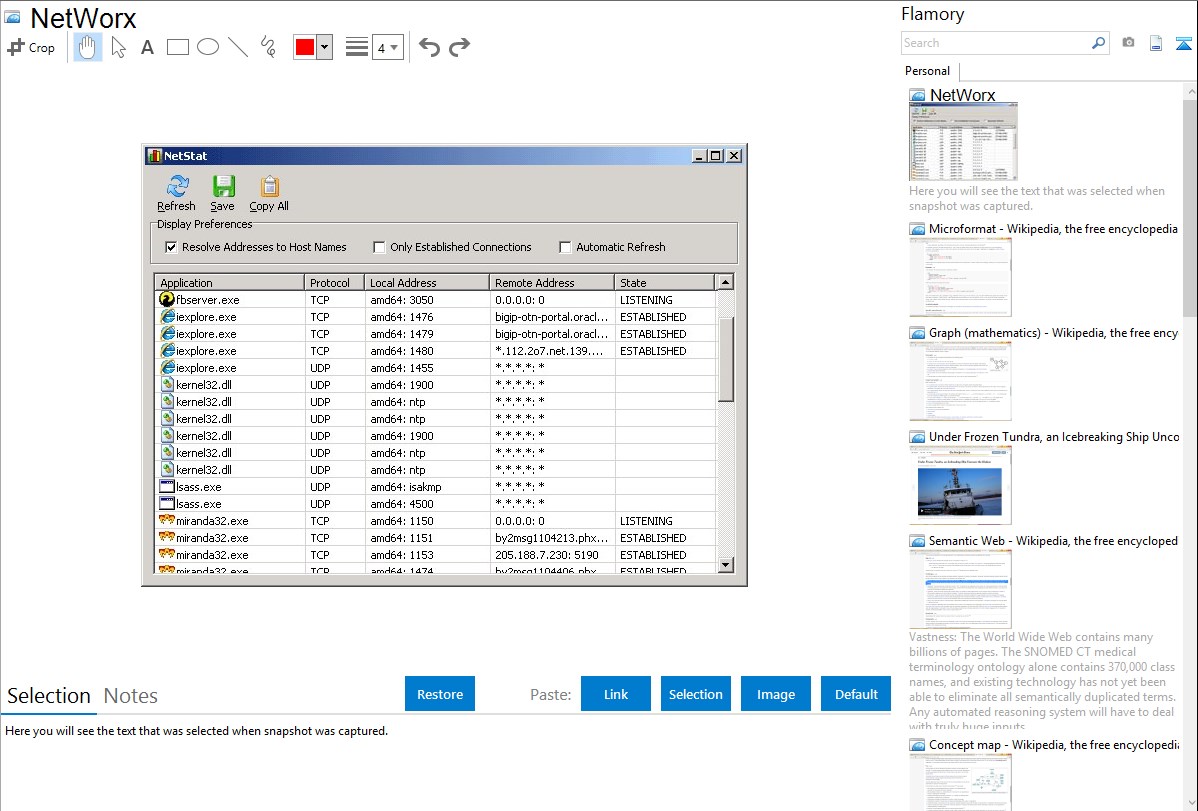This screenshot has width=1198, height=811.
Task: Click the camera capture icon in Flamory
Action: point(1128,43)
